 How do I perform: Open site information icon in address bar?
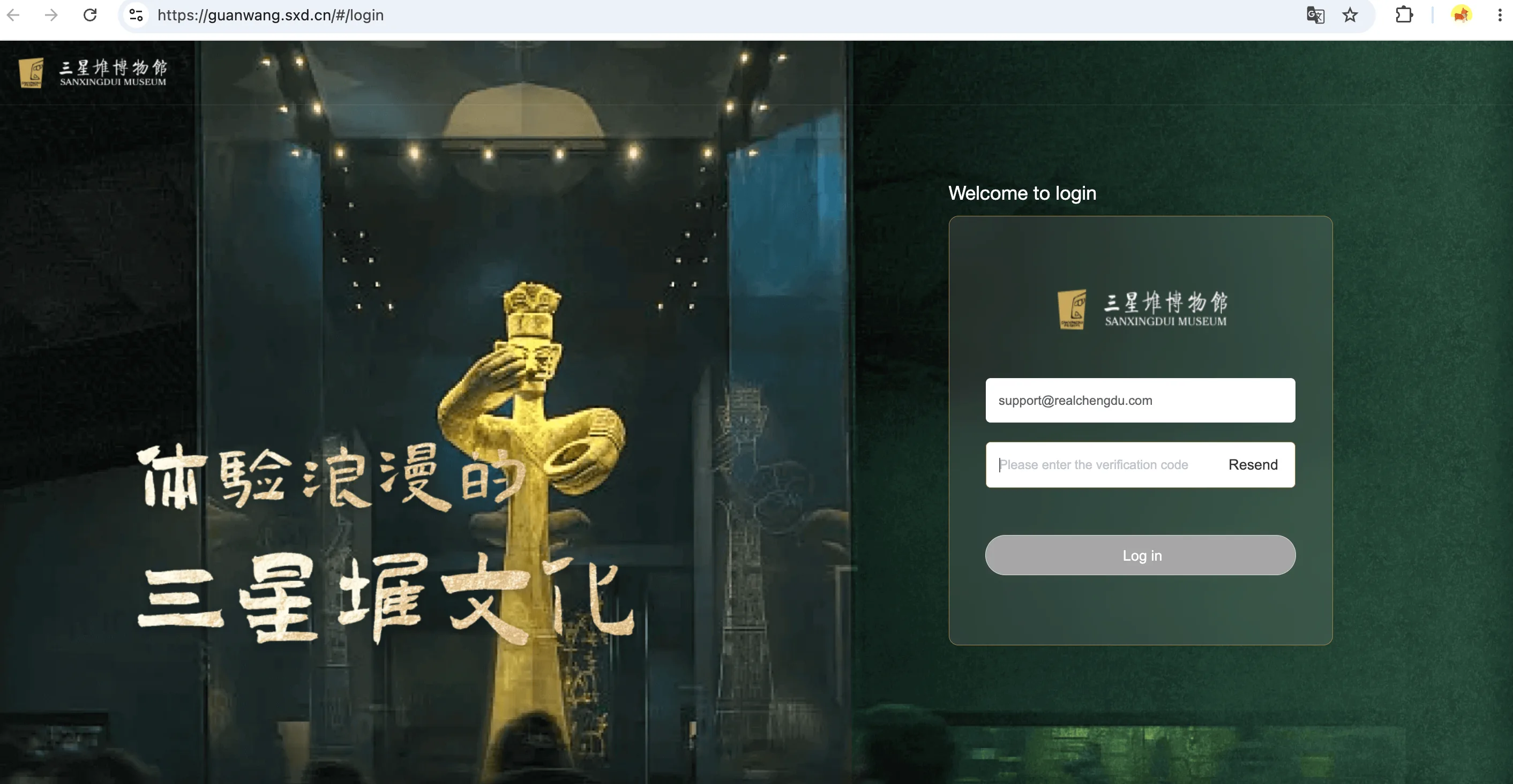coord(136,16)
